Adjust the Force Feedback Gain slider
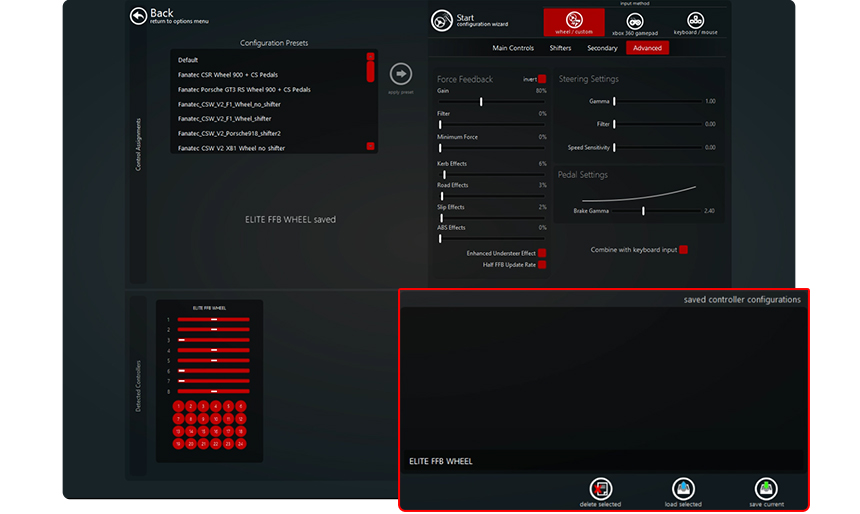 click(481, 101)
